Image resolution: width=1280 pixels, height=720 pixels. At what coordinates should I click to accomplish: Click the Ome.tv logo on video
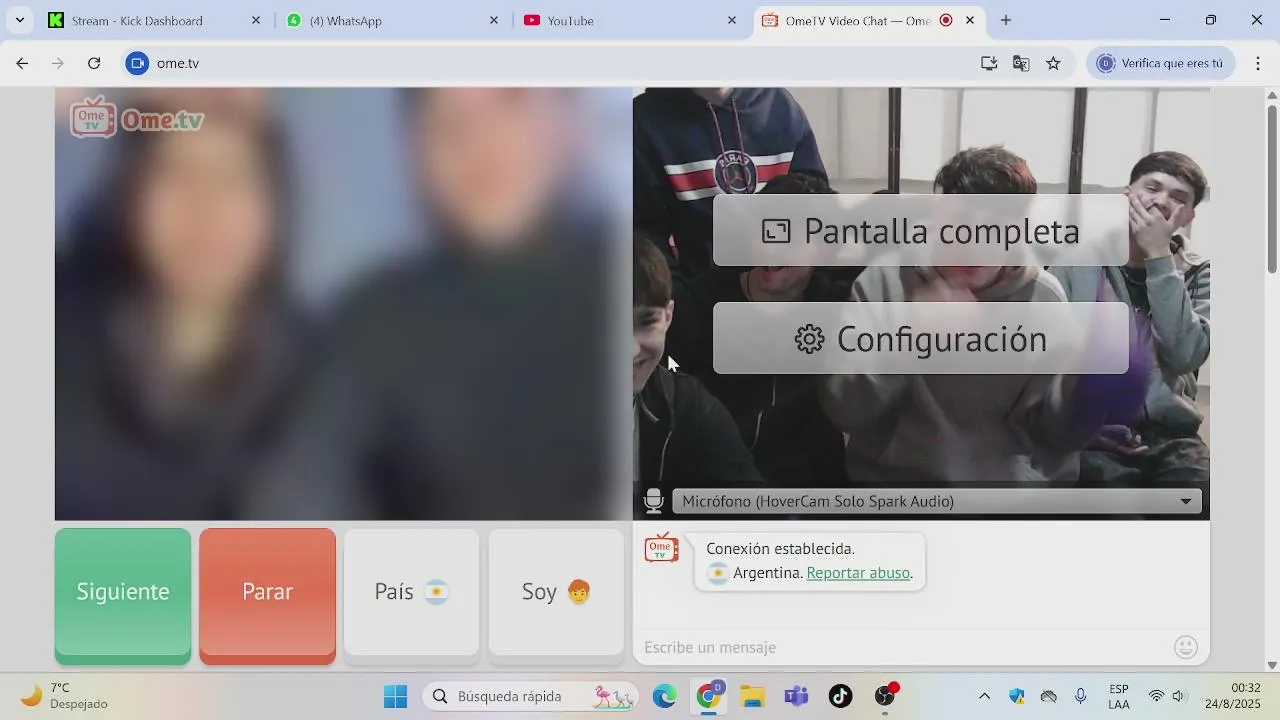pos(137,118)
